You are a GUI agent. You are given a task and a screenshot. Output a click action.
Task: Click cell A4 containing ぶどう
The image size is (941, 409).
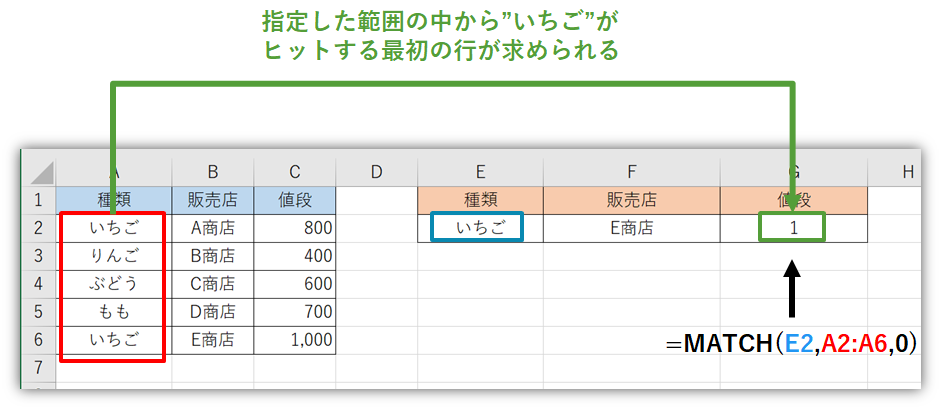[x=113, y=284]
